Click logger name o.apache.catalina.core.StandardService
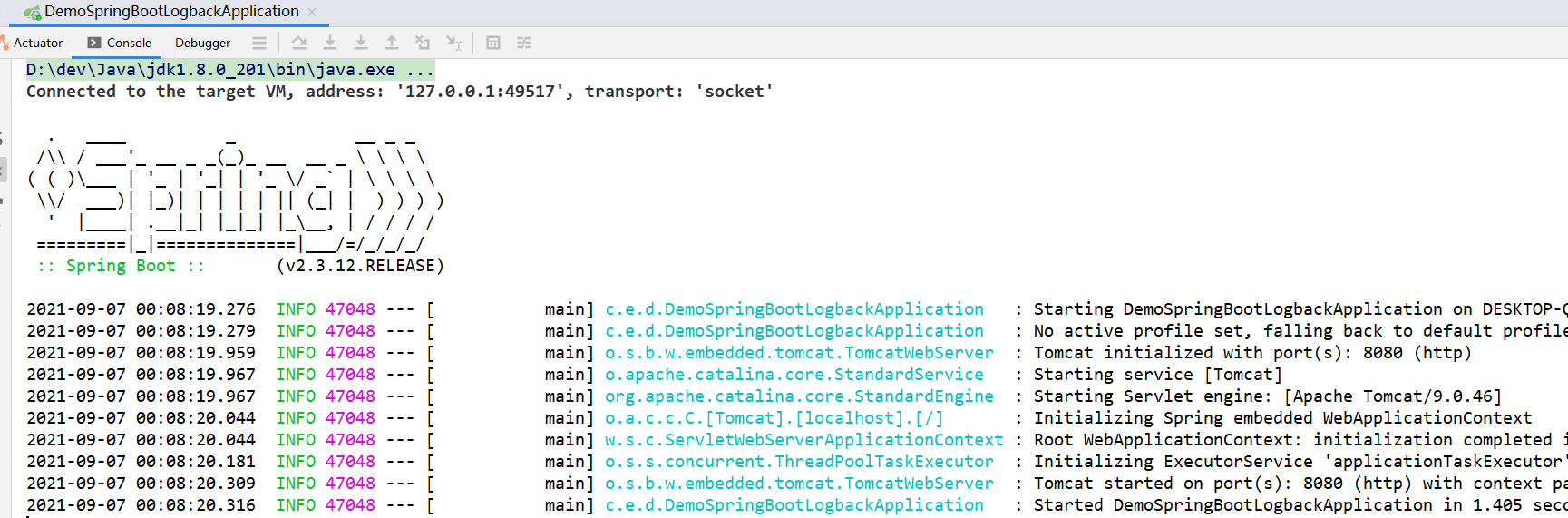Image resolution: width=1568 pixels, height=518 pixels. point(794,375)
